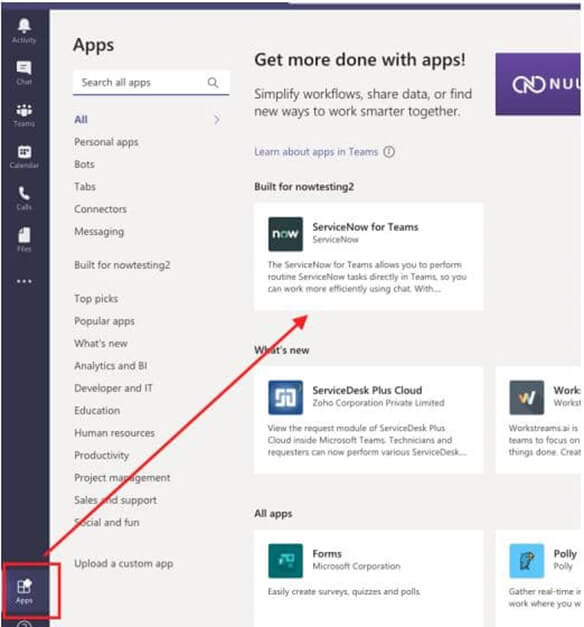This screenshot has width=584, height=627.
Task: Open ServiceNow for Teams app title
Action: (365, 227)
